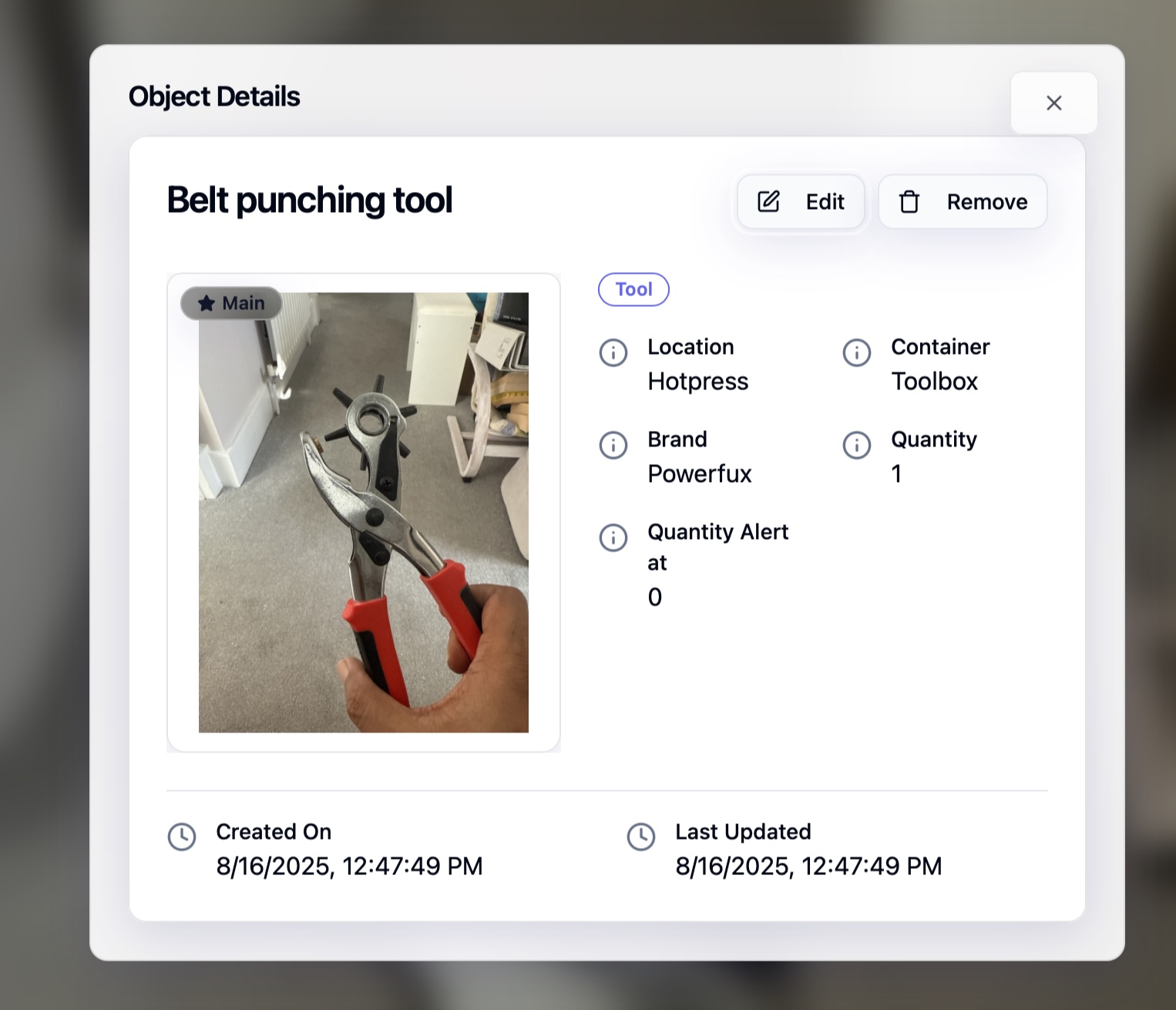Viewport: 1176px width, 1010px height.
Task: Click the star on the Main photo badge
Action: point(207,303)
